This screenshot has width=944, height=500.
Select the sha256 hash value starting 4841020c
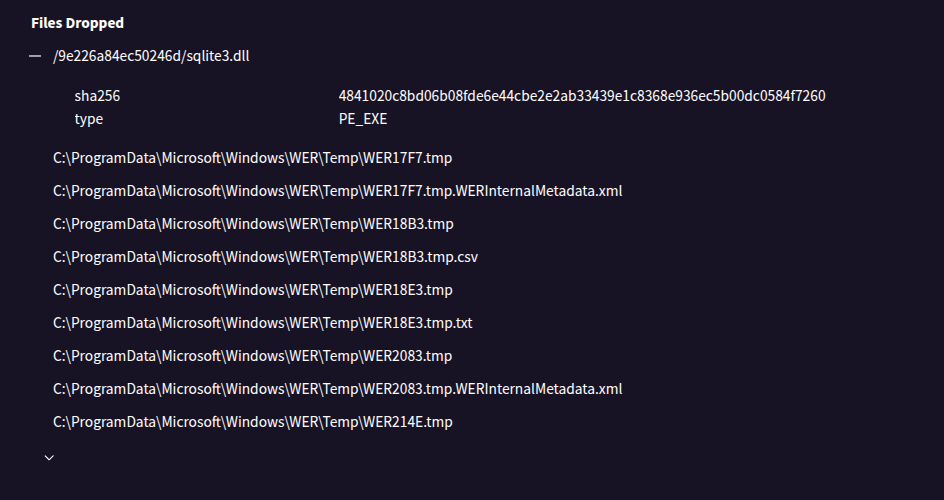582,96
